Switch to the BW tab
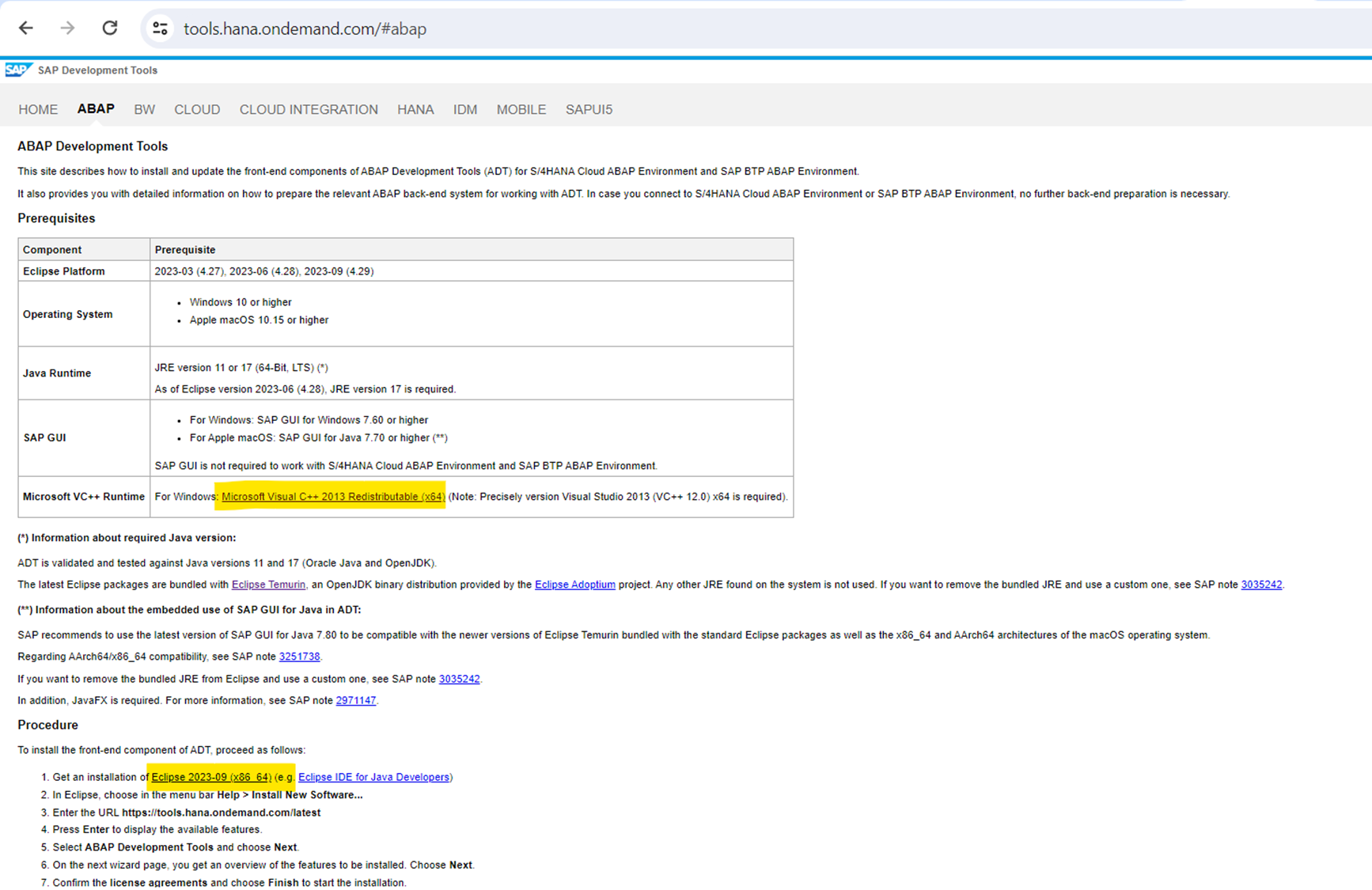Image resolution: width=1372 pixels, height=890 pixels. pos(144,109)
